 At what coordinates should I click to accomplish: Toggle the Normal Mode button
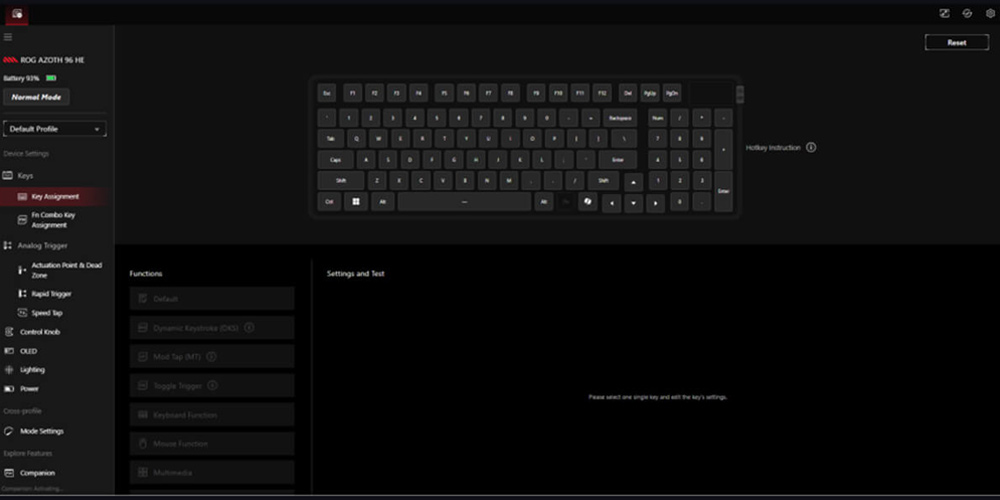tap(36, 97)
